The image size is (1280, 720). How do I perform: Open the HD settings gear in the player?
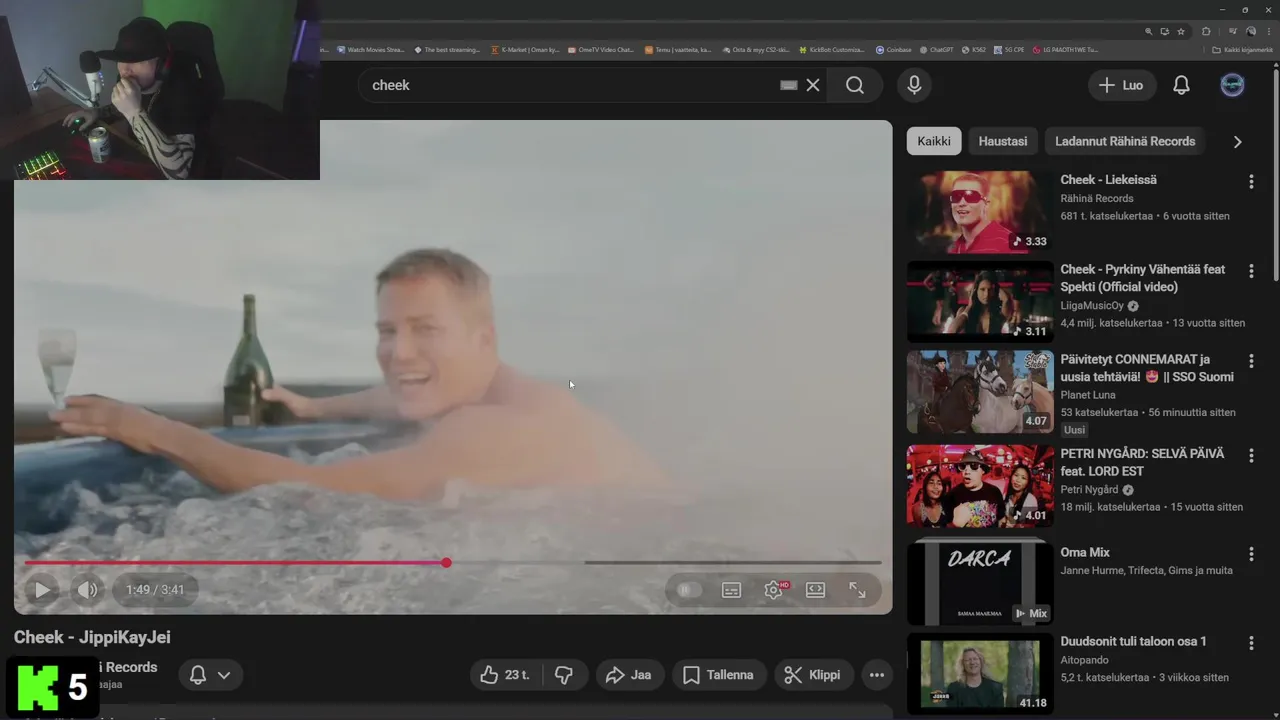(774, 590)
